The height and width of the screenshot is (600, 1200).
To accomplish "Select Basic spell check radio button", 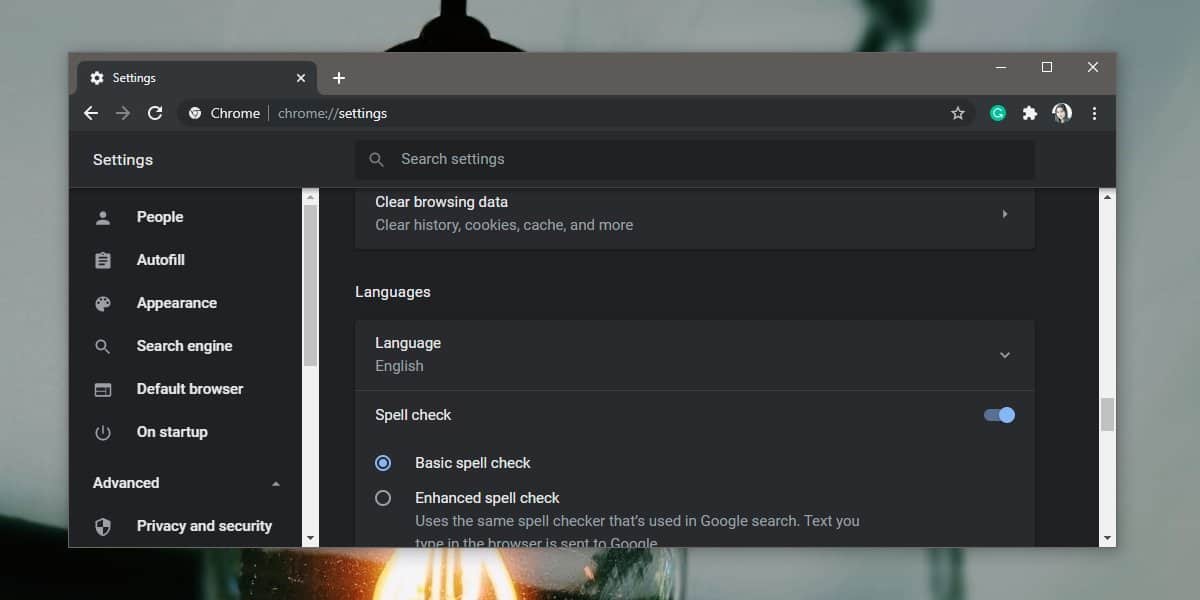I will coord(383,463).
